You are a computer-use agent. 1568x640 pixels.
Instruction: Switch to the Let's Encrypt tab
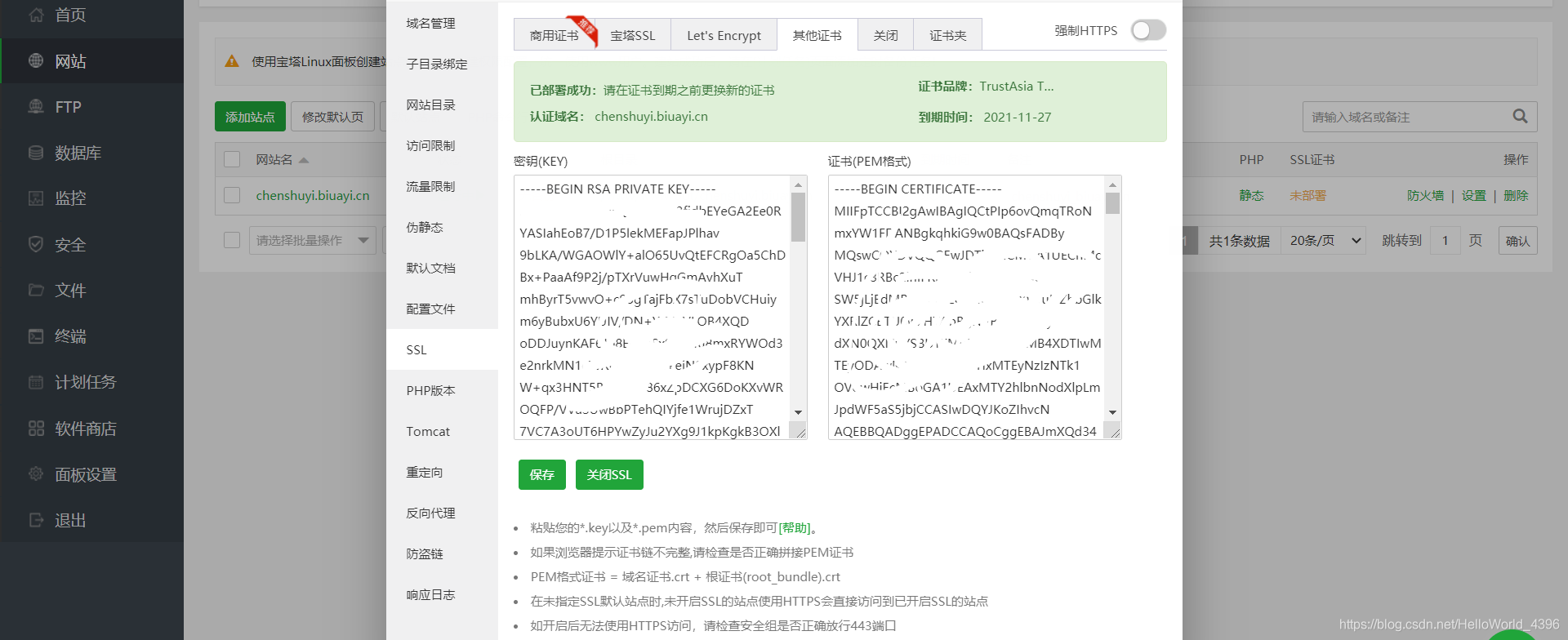coord(724,35)
